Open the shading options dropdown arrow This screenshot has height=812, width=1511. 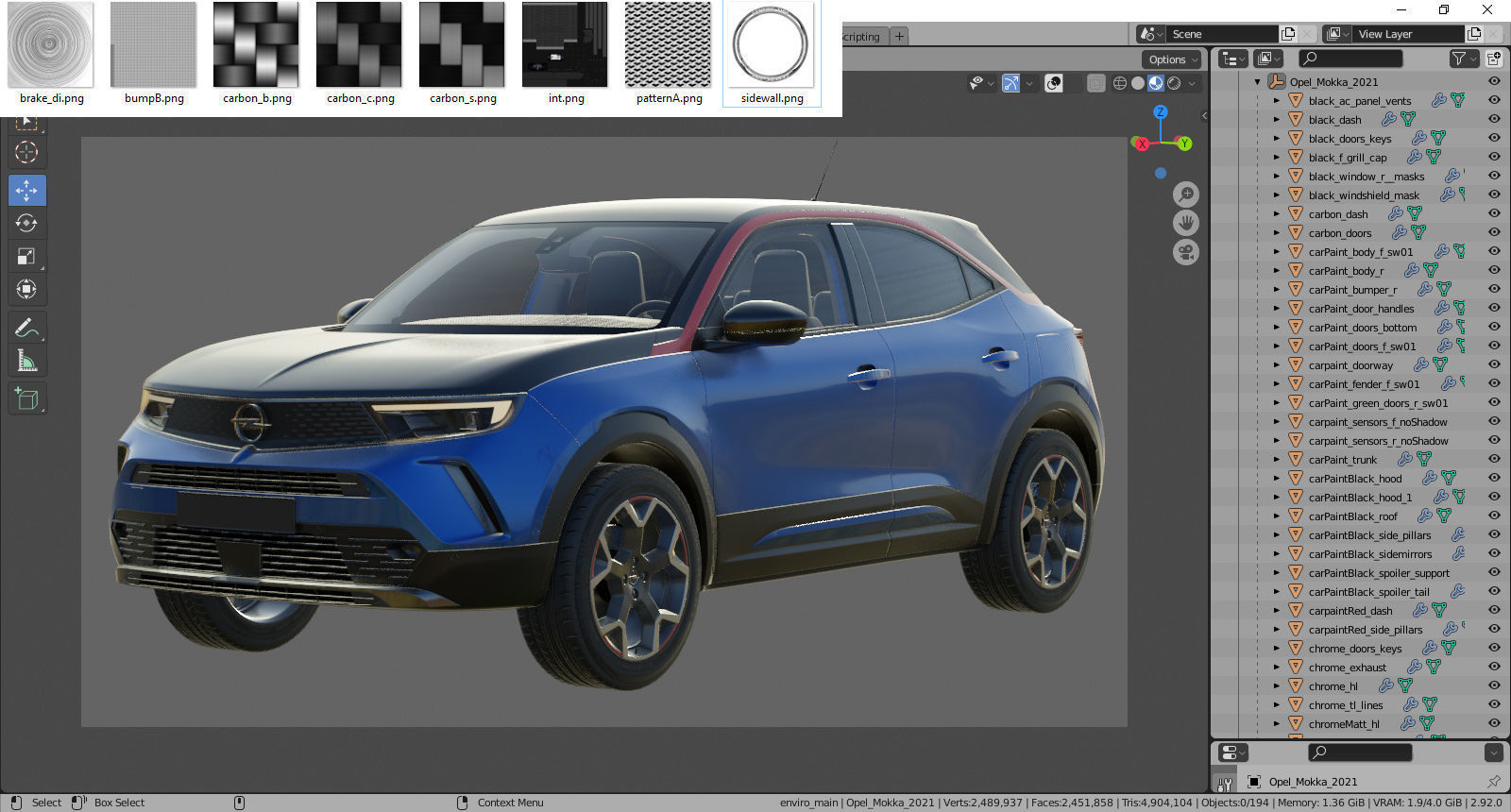(x=1193, y=83)
